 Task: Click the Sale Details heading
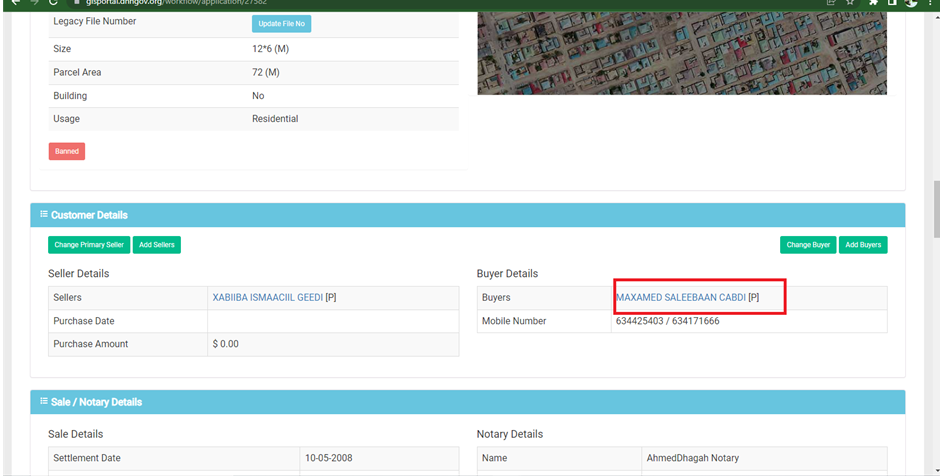pos(76,434)
